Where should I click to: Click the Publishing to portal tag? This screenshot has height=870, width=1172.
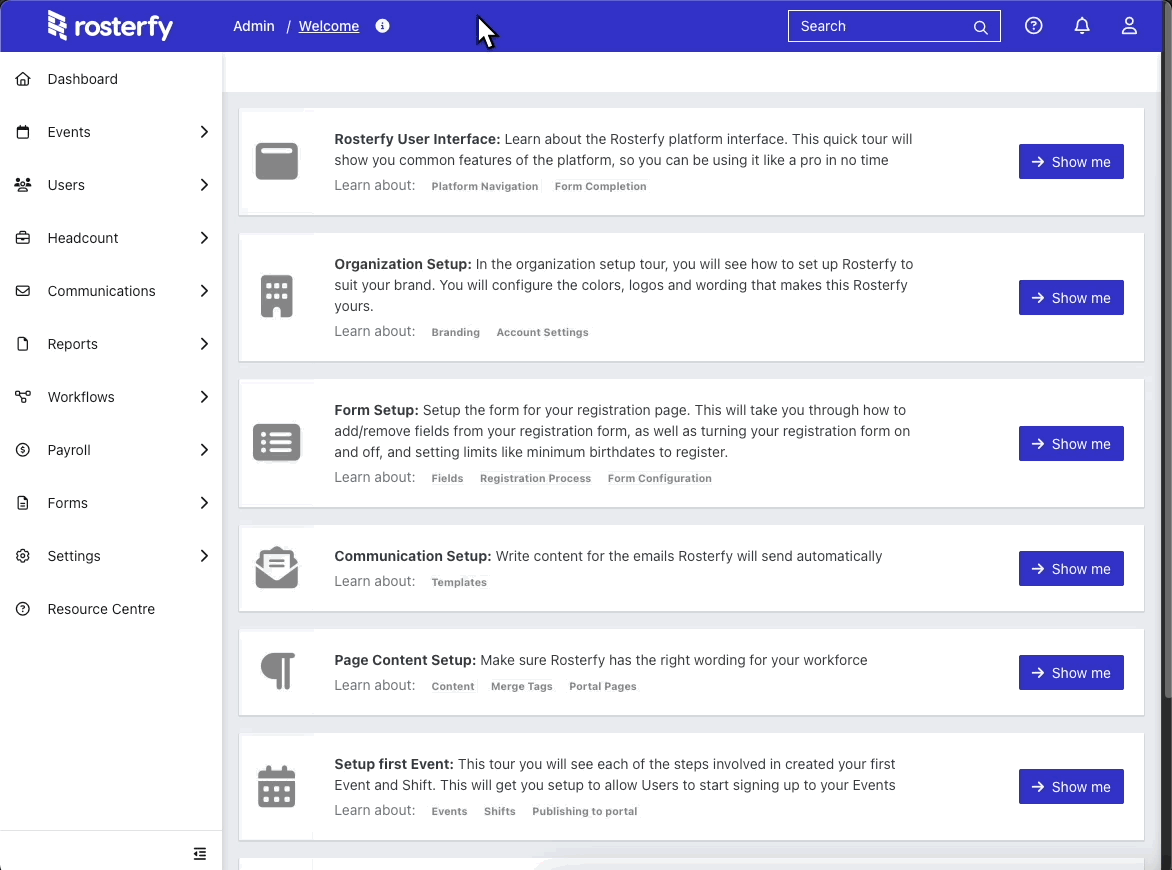pyautogui.click(x=585, y=811)
